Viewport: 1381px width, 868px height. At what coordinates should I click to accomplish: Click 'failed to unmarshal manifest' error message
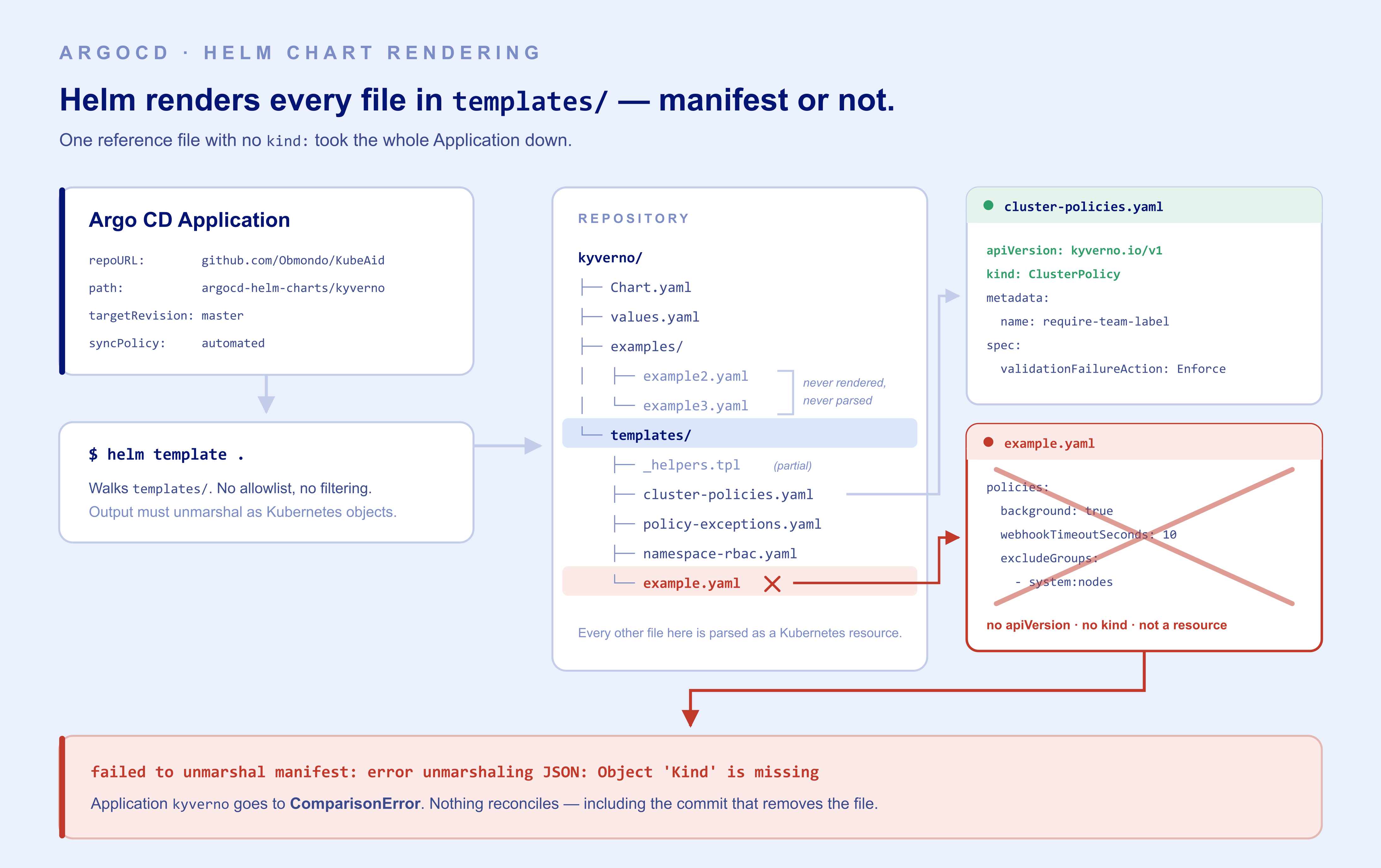[454, 772]
